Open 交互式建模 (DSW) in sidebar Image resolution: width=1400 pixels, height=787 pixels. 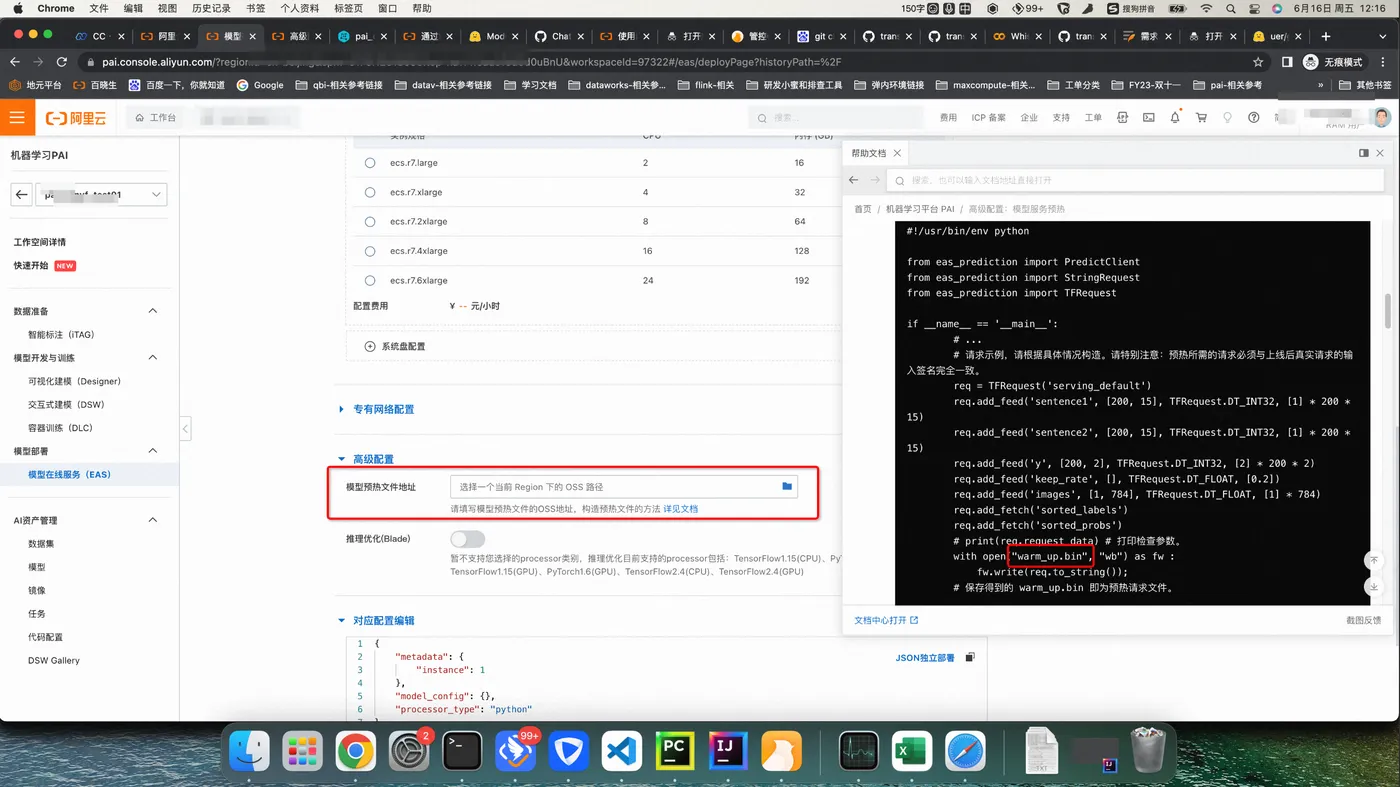click(x=66, y=405)
